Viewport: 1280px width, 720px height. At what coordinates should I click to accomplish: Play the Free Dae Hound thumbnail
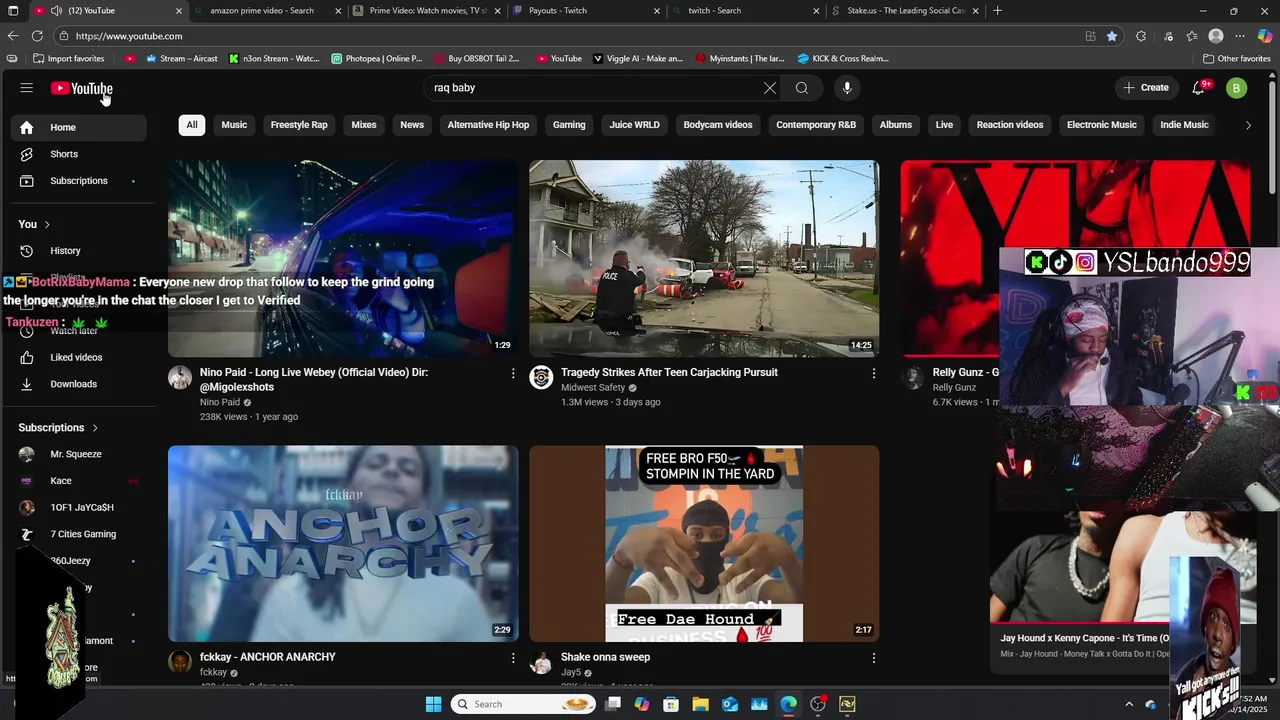click(x=704, y=543)
